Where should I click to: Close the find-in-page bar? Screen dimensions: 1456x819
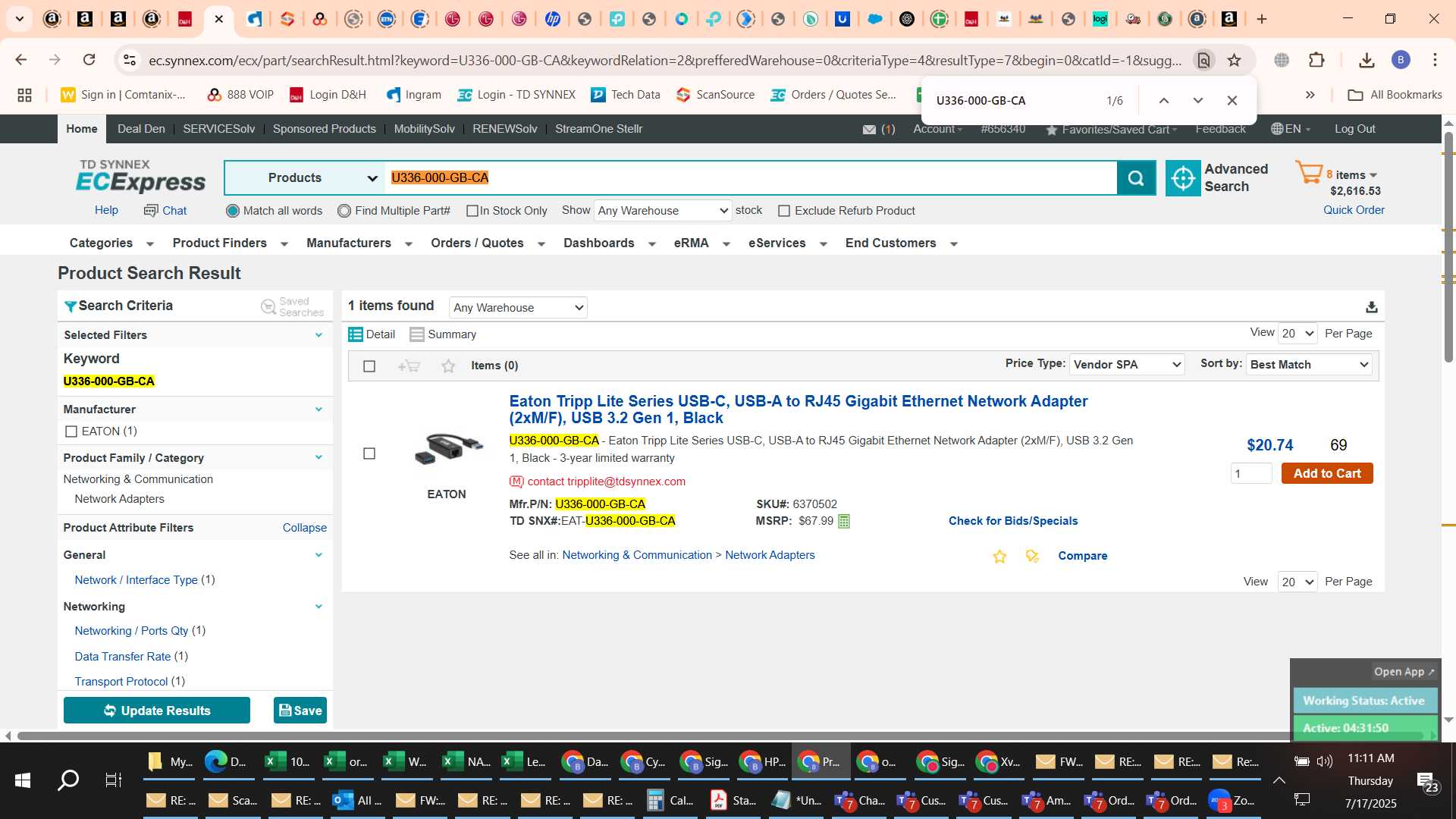pyautogui.click(x=1232, y=100)
